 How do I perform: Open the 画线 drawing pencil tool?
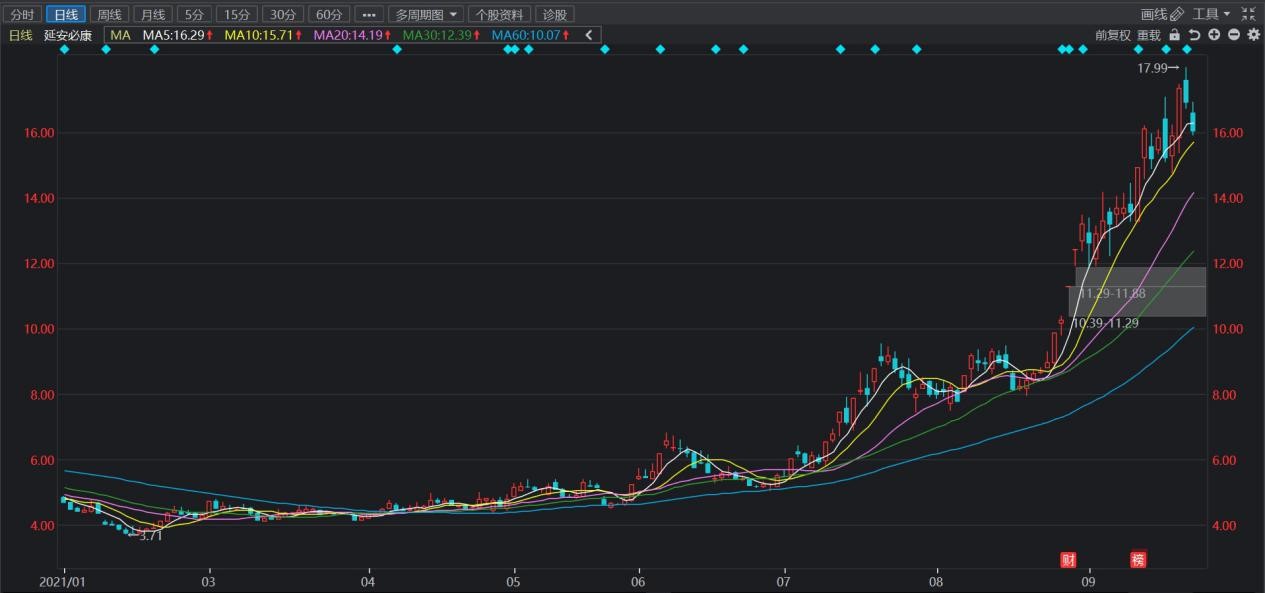pos(1162,14)
